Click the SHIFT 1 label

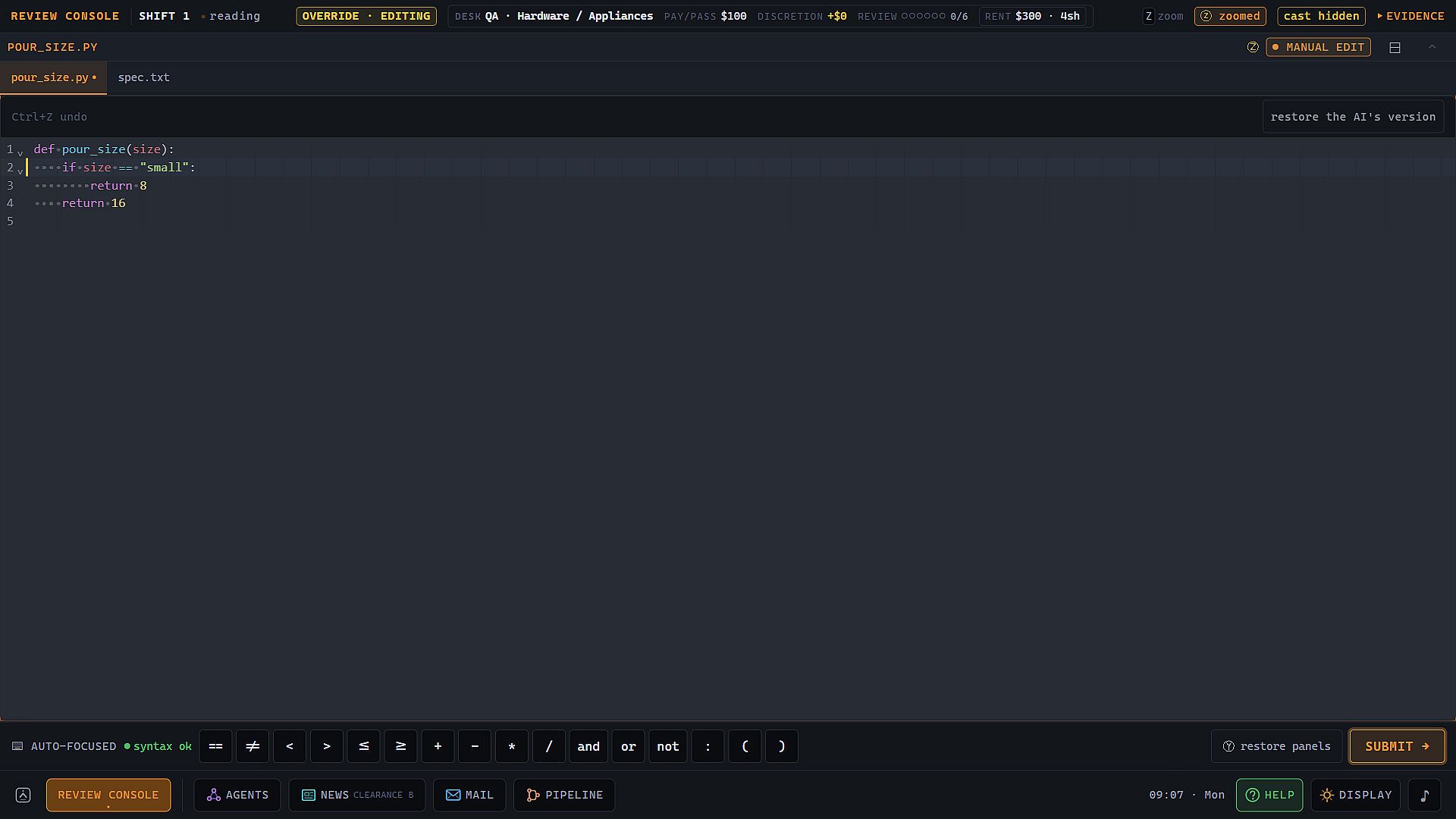164,16
